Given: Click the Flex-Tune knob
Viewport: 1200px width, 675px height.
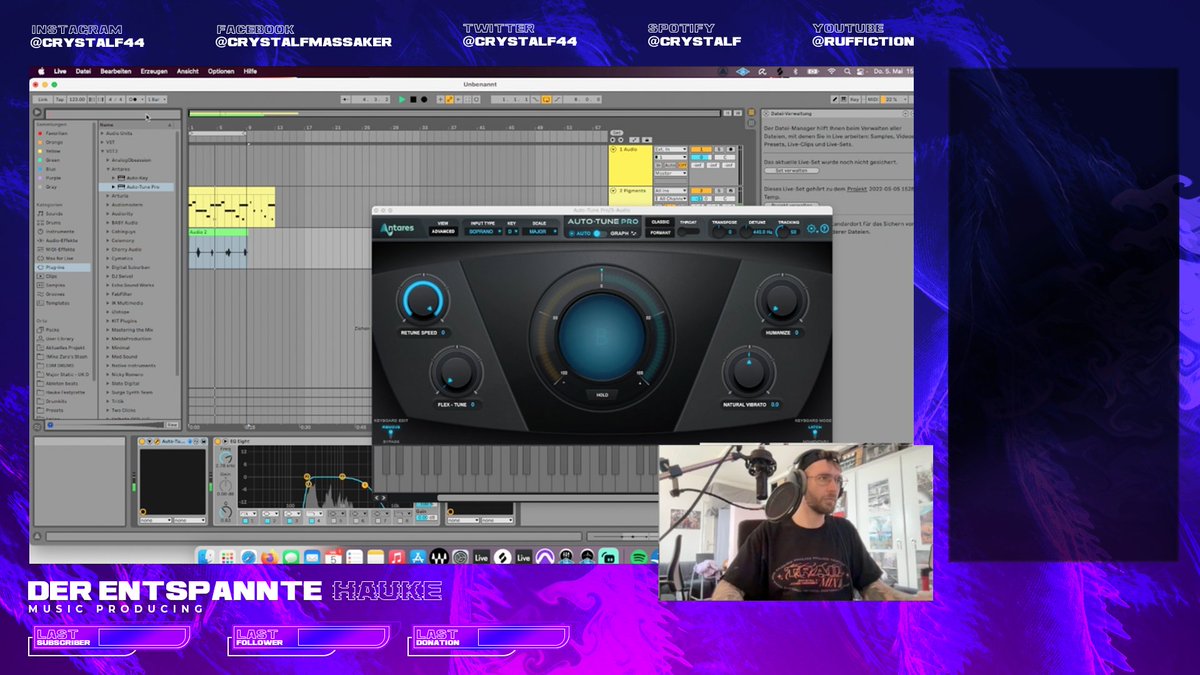Looking at the screenshot, I should [457, 375].
